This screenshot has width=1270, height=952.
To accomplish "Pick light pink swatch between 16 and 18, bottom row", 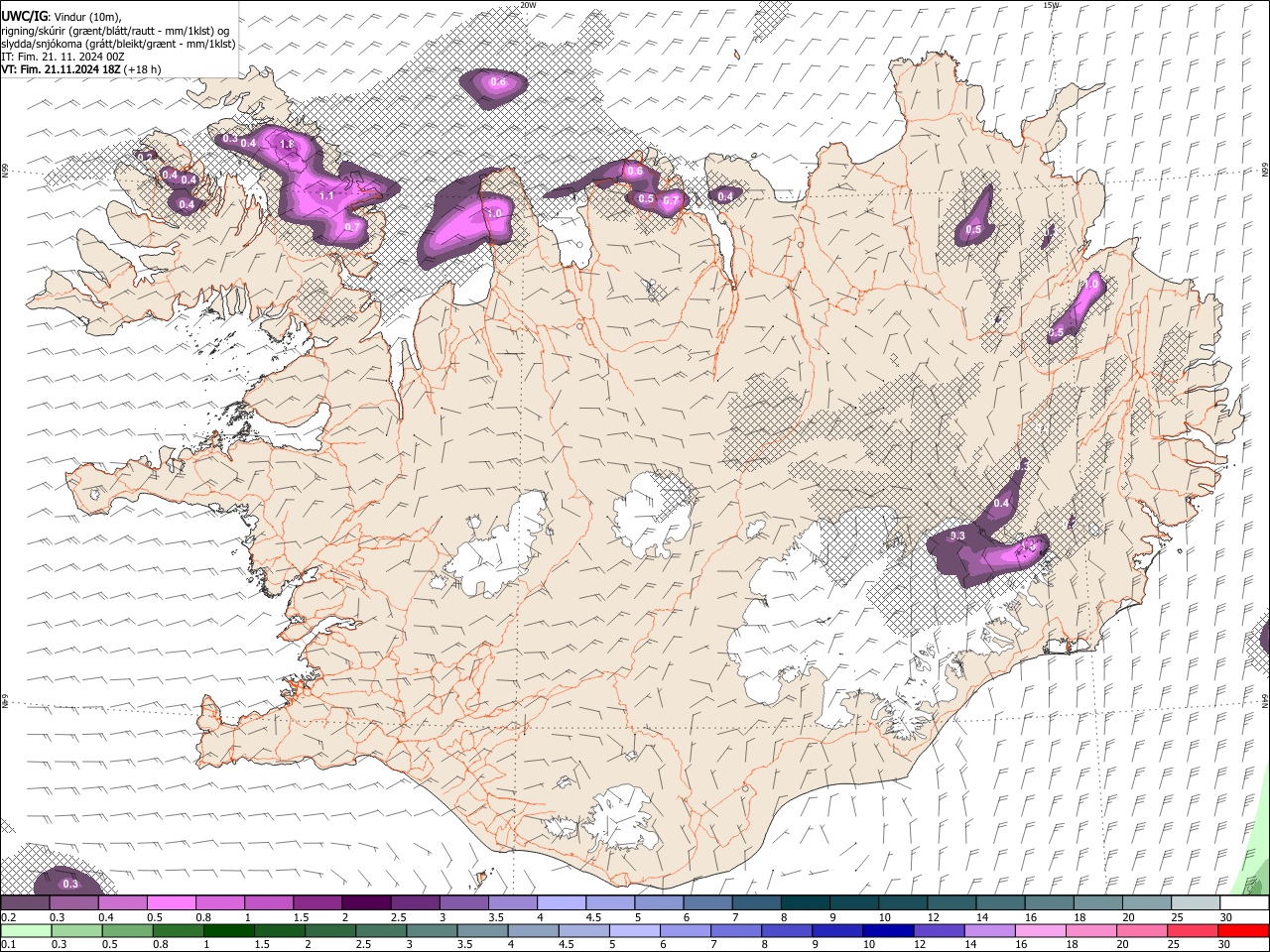I will click(x=1040, y=930).
